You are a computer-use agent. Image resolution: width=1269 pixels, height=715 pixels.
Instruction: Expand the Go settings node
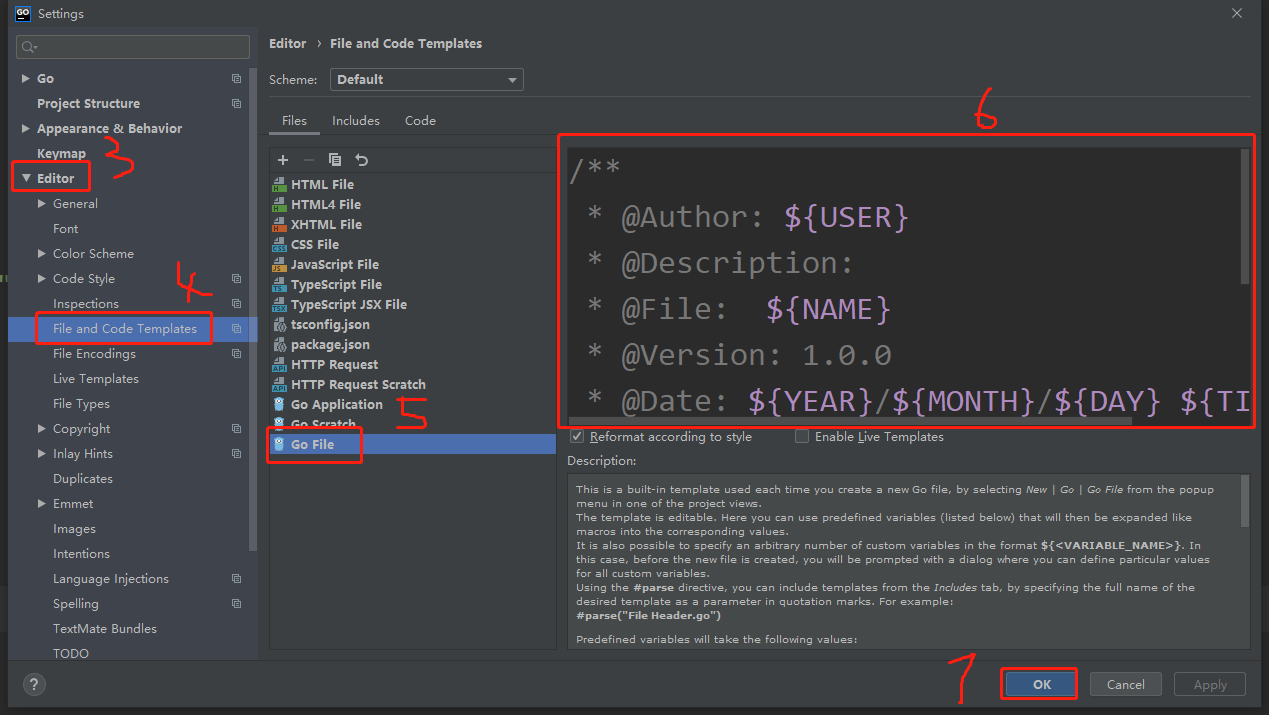[x=26, y=78]
